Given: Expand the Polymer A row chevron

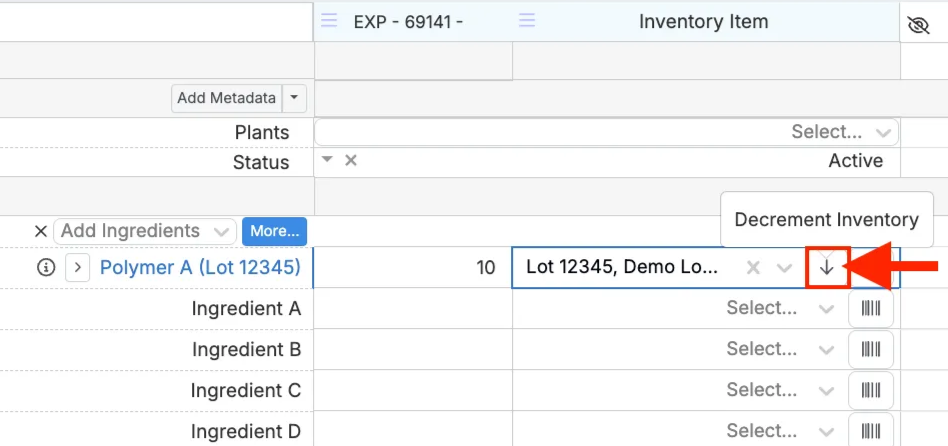Looking at the screenshot, I should pos(77,267).
